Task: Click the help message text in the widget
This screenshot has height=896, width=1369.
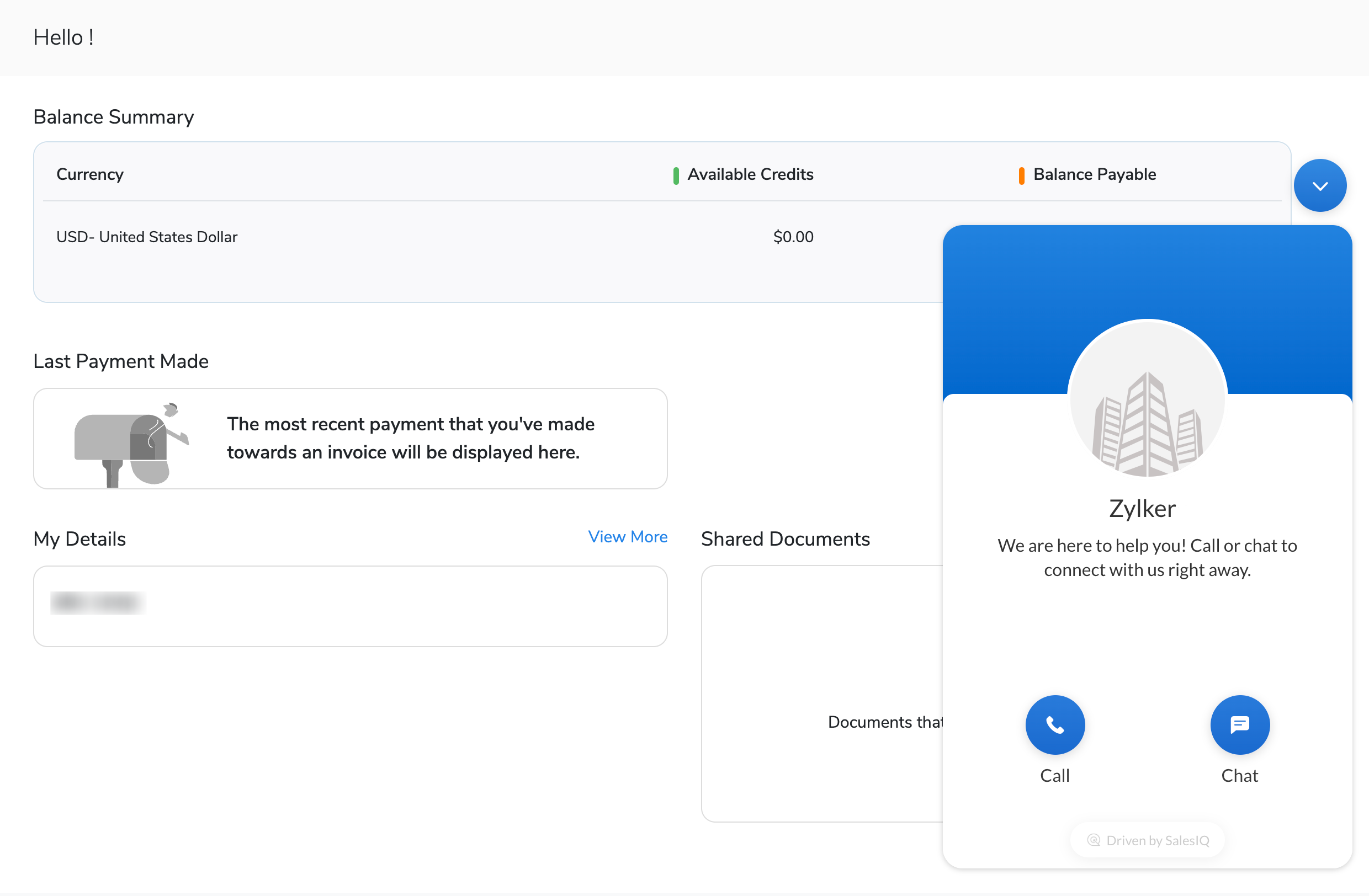Action: point(1147,557)
